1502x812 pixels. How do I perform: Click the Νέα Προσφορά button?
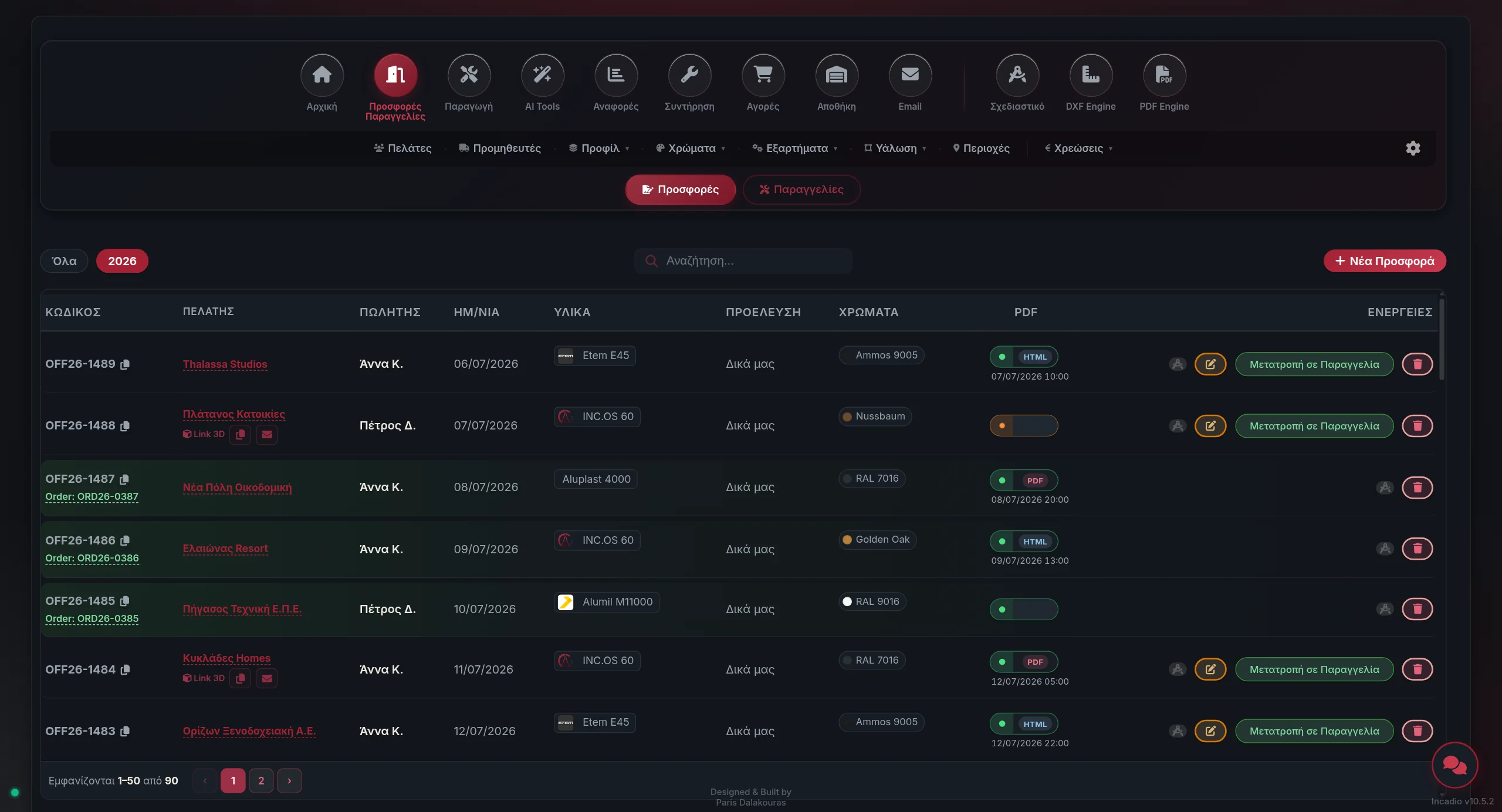1385,261
